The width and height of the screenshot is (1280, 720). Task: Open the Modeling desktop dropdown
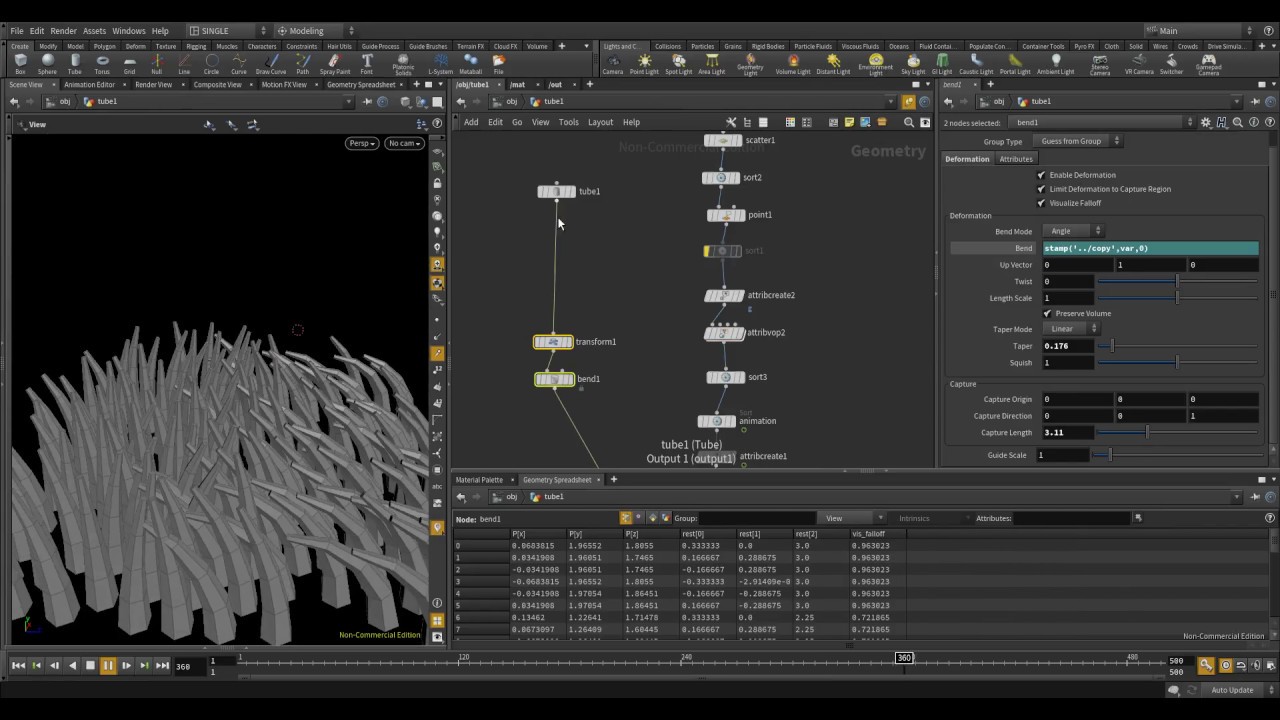pos(315,31)
